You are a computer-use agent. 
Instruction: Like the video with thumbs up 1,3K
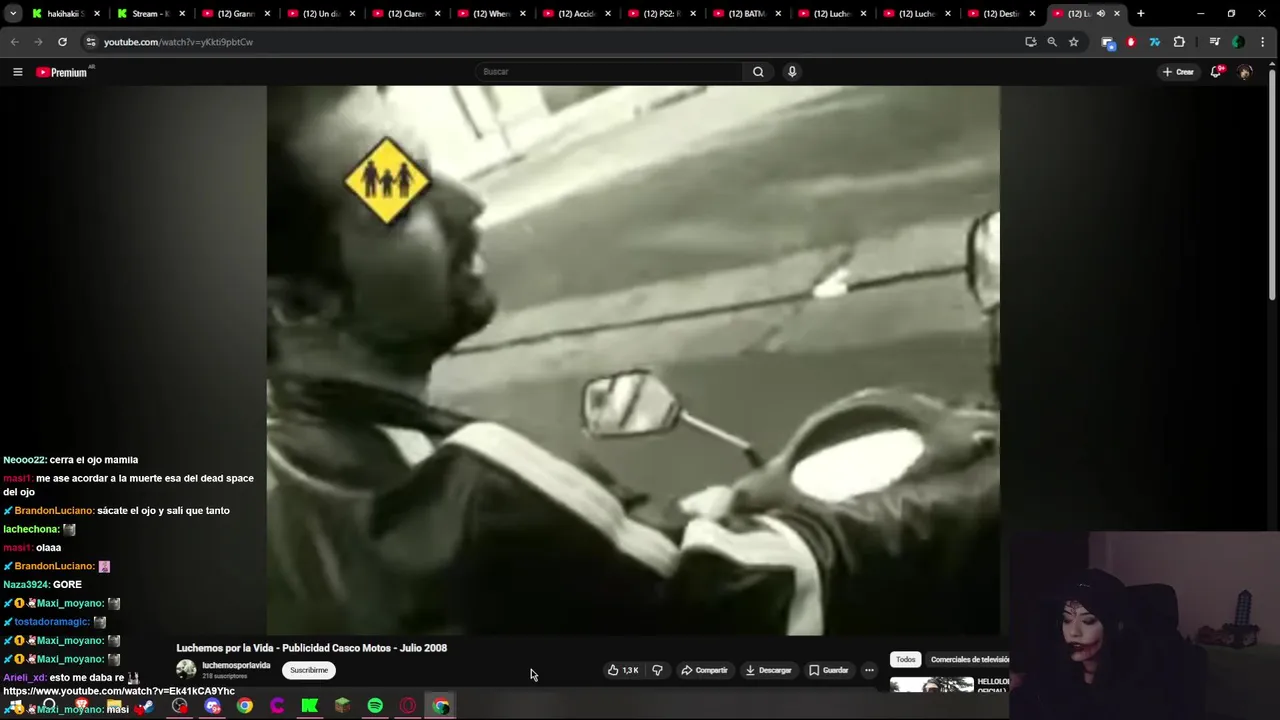(x=623, y=670)
